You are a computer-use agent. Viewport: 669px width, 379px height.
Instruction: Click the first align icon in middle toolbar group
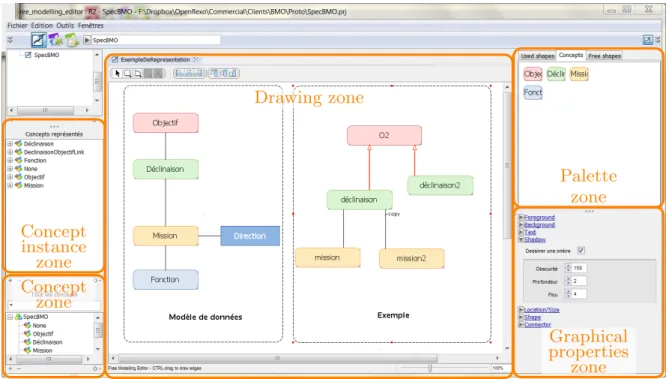pos(180,73)
